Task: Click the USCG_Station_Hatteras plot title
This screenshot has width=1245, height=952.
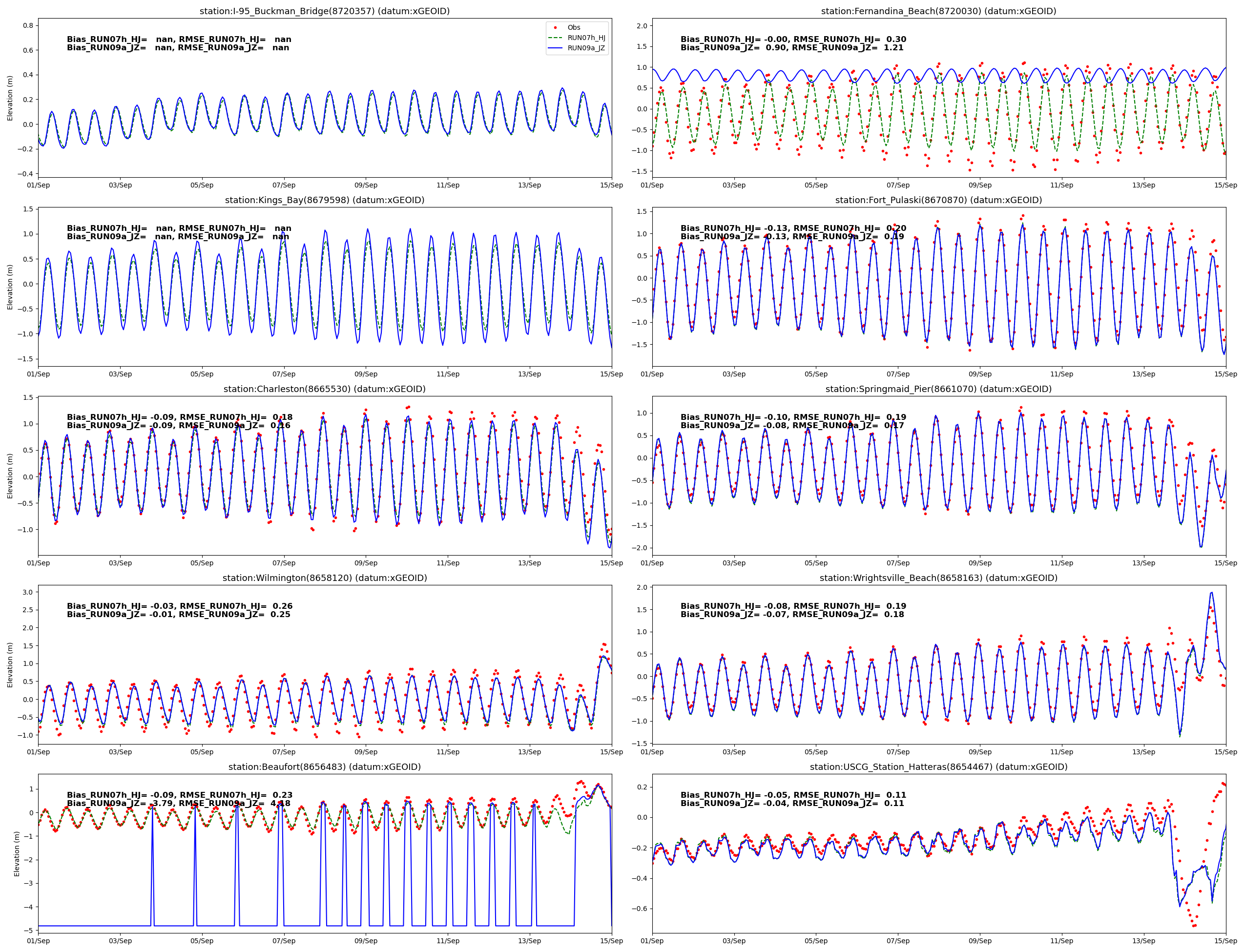Action: click(938, 766)
